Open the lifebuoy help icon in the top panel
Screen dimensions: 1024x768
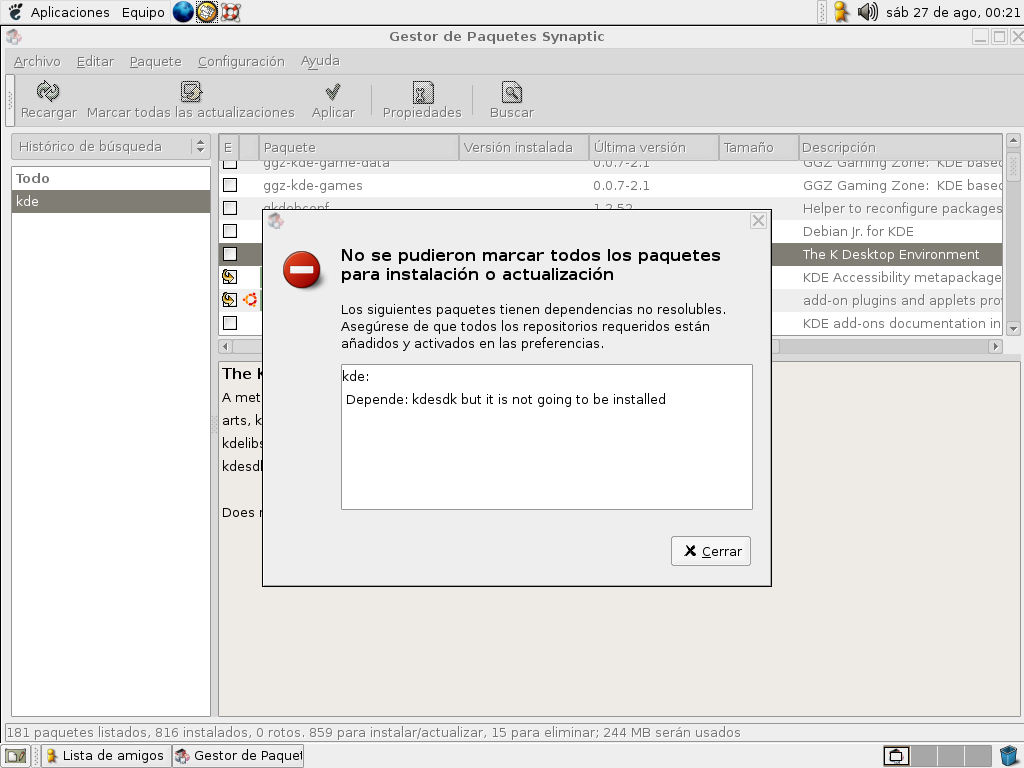[x=230, y=12]
